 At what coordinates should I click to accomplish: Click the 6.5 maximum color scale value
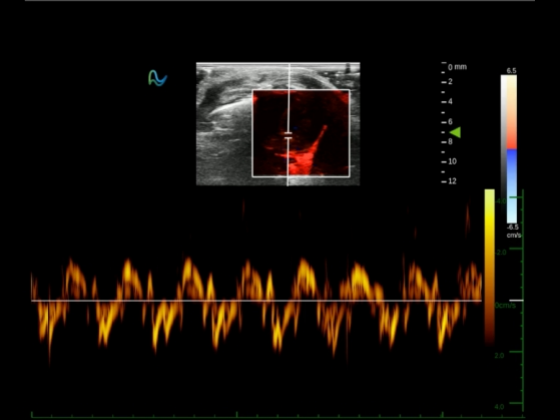click(511, 71)
